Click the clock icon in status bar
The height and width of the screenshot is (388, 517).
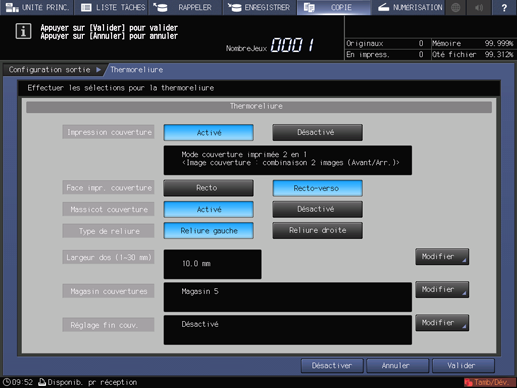click(7, 382)
